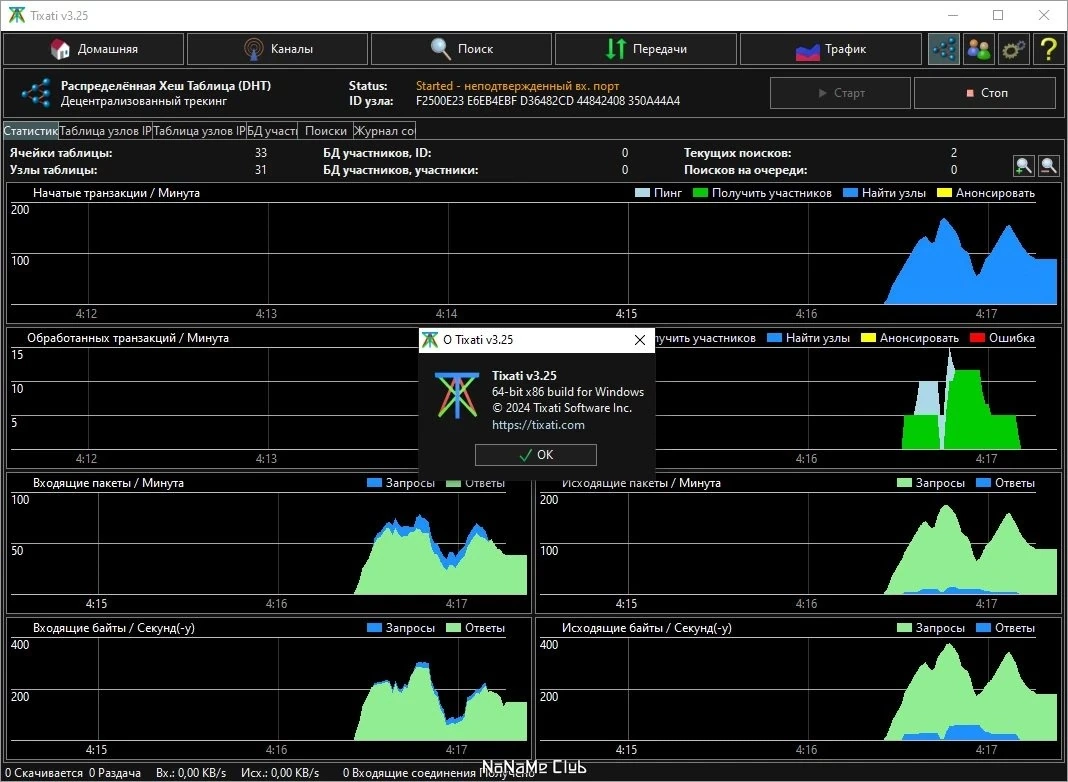Switch to the Передачи section
Image resolution: width=1068 pixels, height=782 pixels.
click(x=646, y=49)
